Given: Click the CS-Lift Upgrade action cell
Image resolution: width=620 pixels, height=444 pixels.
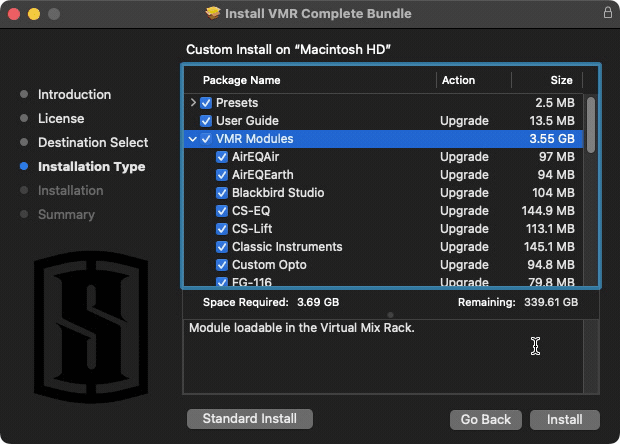Looking at the screenshot, I should tap(464, 229).
